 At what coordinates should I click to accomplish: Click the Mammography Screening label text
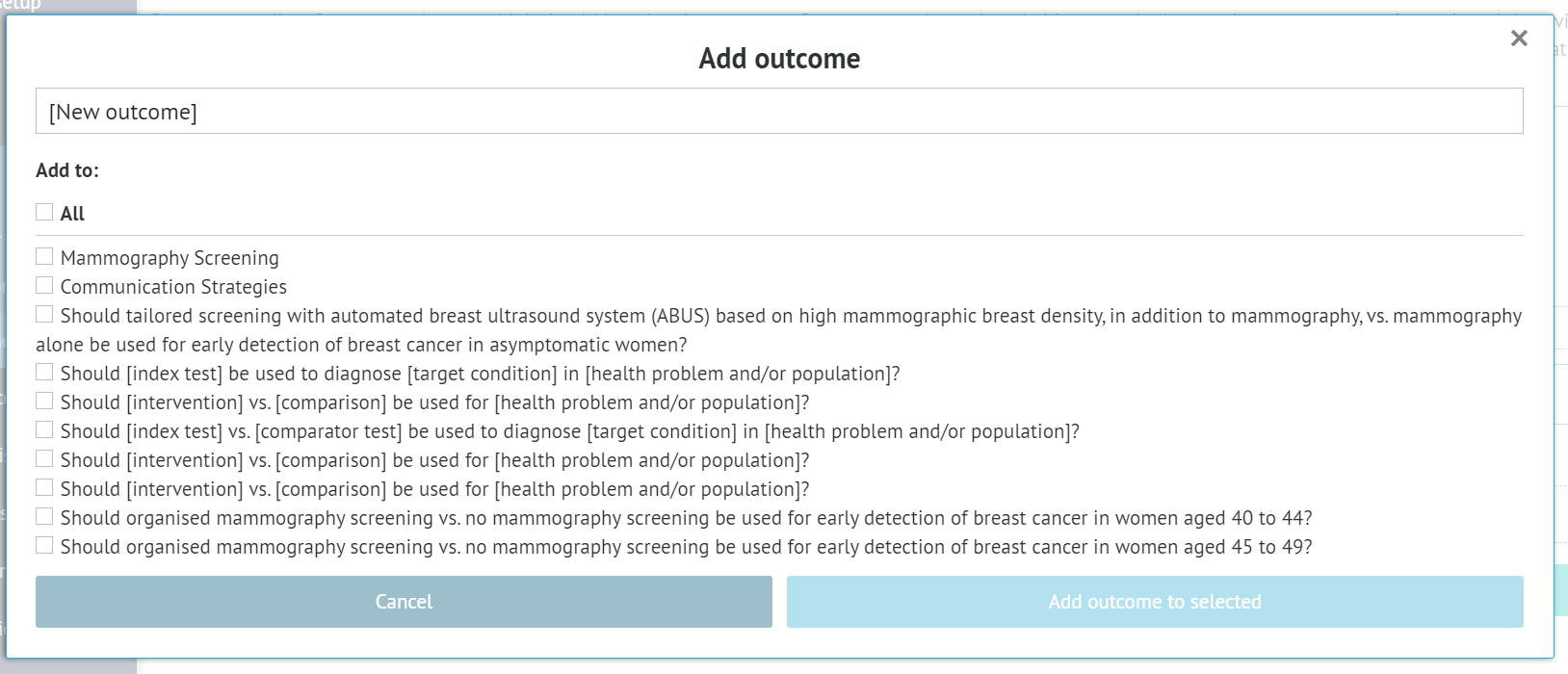click(170, 257)
